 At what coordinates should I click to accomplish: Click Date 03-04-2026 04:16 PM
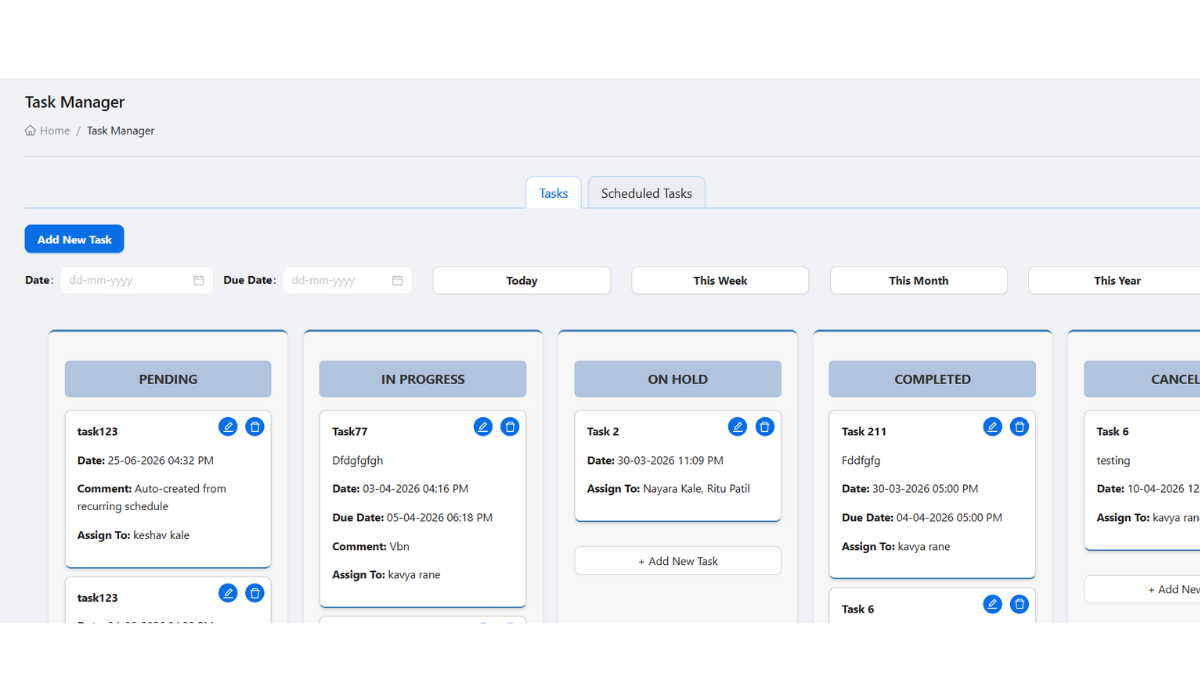[x=400, y=489]
